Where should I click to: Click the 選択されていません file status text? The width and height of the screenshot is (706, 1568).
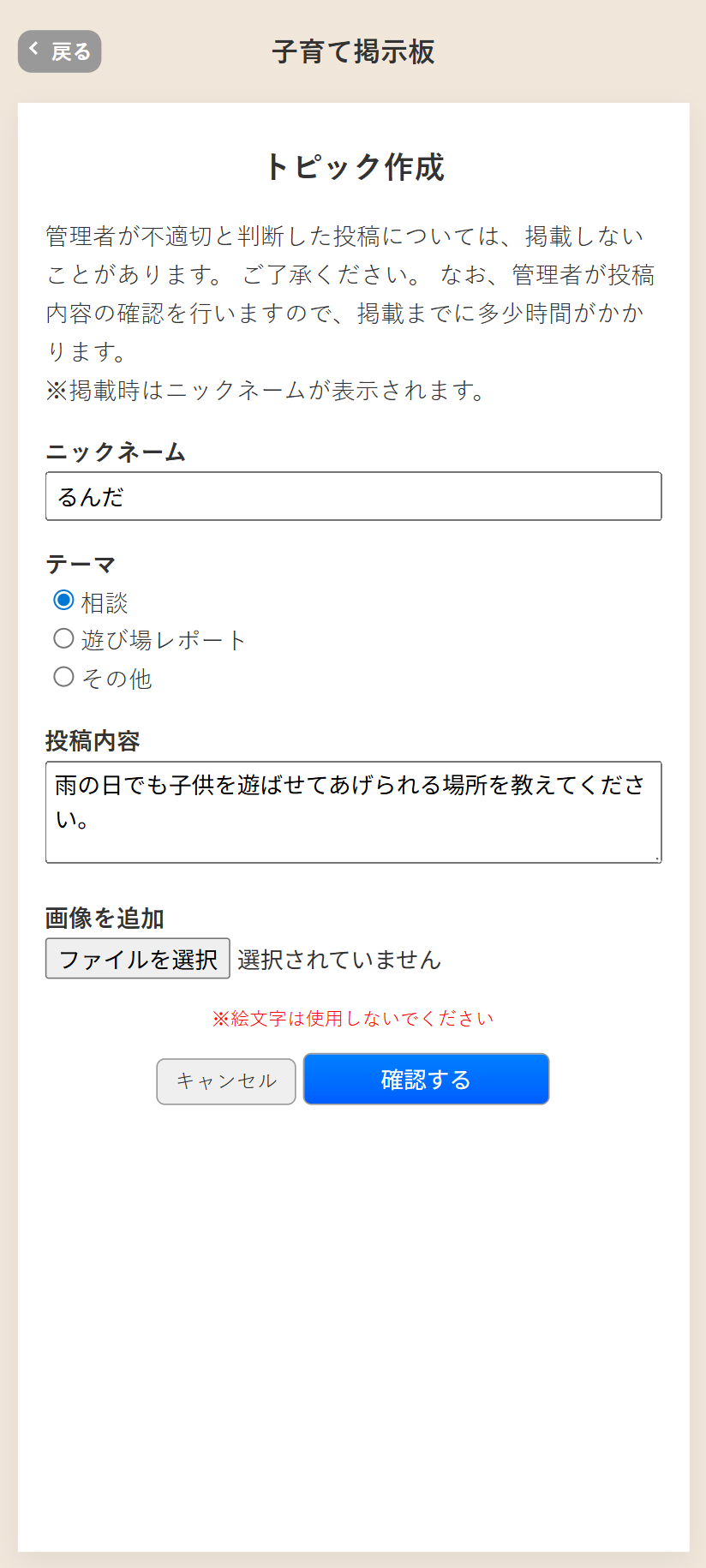click(x=339, y=960)
